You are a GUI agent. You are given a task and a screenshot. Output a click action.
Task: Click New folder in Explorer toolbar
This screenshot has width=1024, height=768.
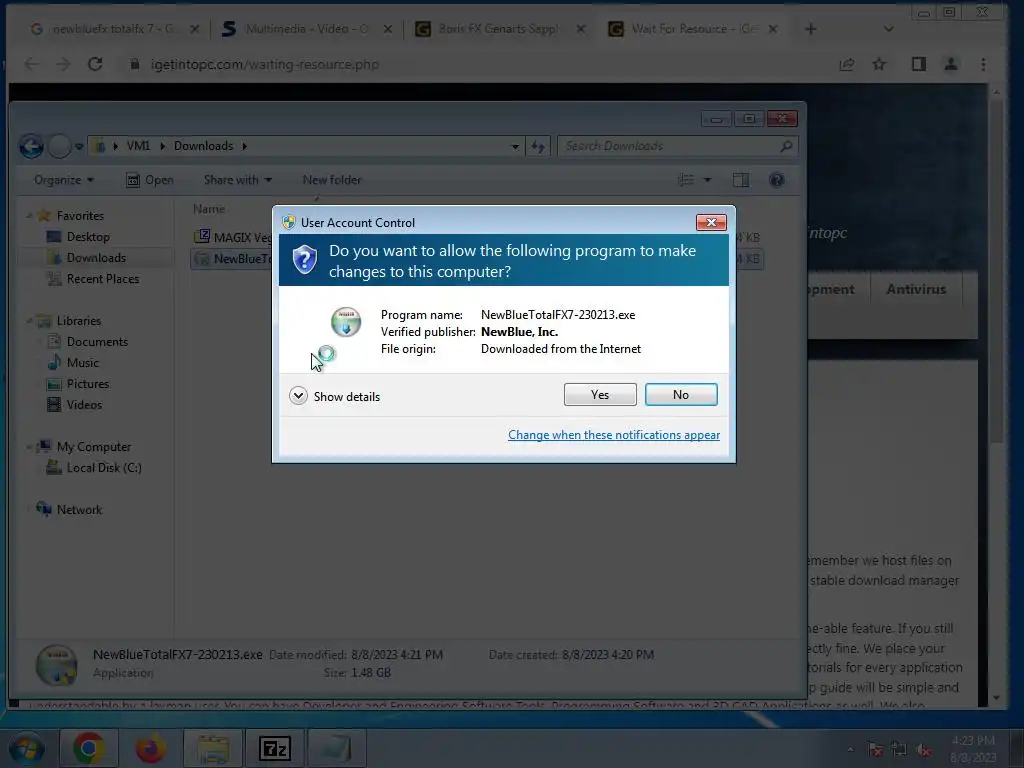point(332,180)
